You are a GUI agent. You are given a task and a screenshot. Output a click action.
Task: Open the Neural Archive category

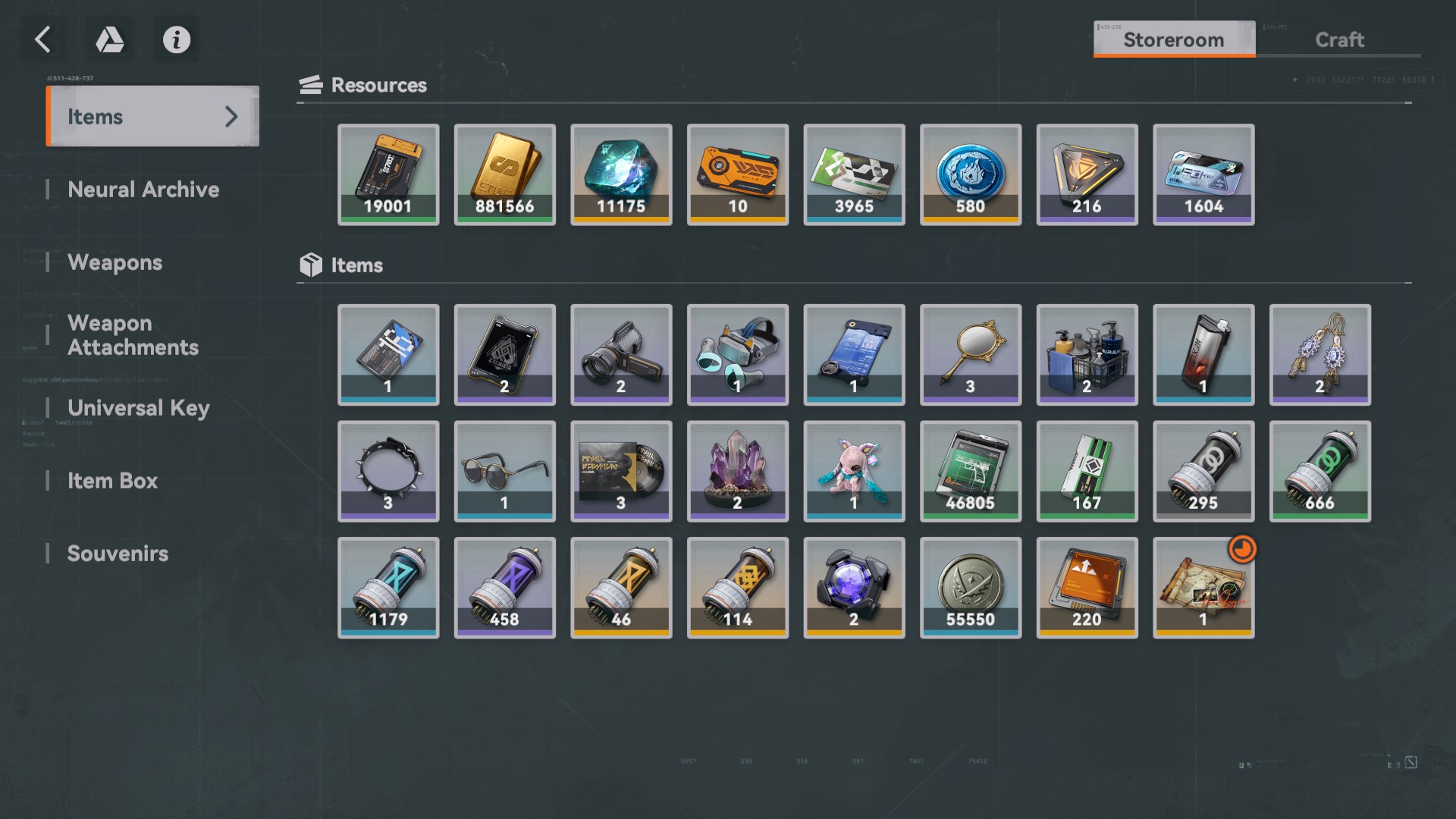(x=143, y=190)
